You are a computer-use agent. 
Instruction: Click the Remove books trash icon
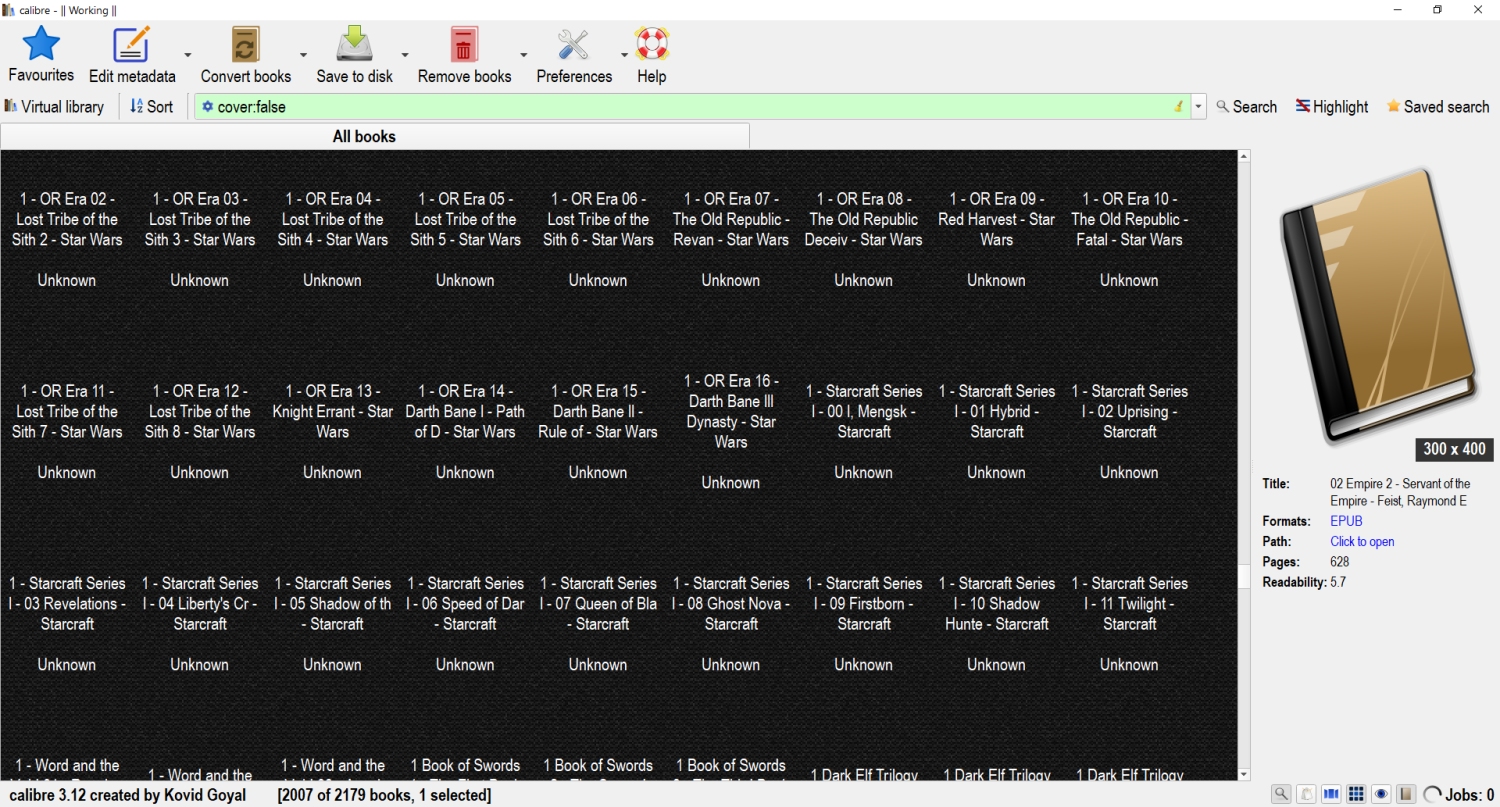(463, 44)
